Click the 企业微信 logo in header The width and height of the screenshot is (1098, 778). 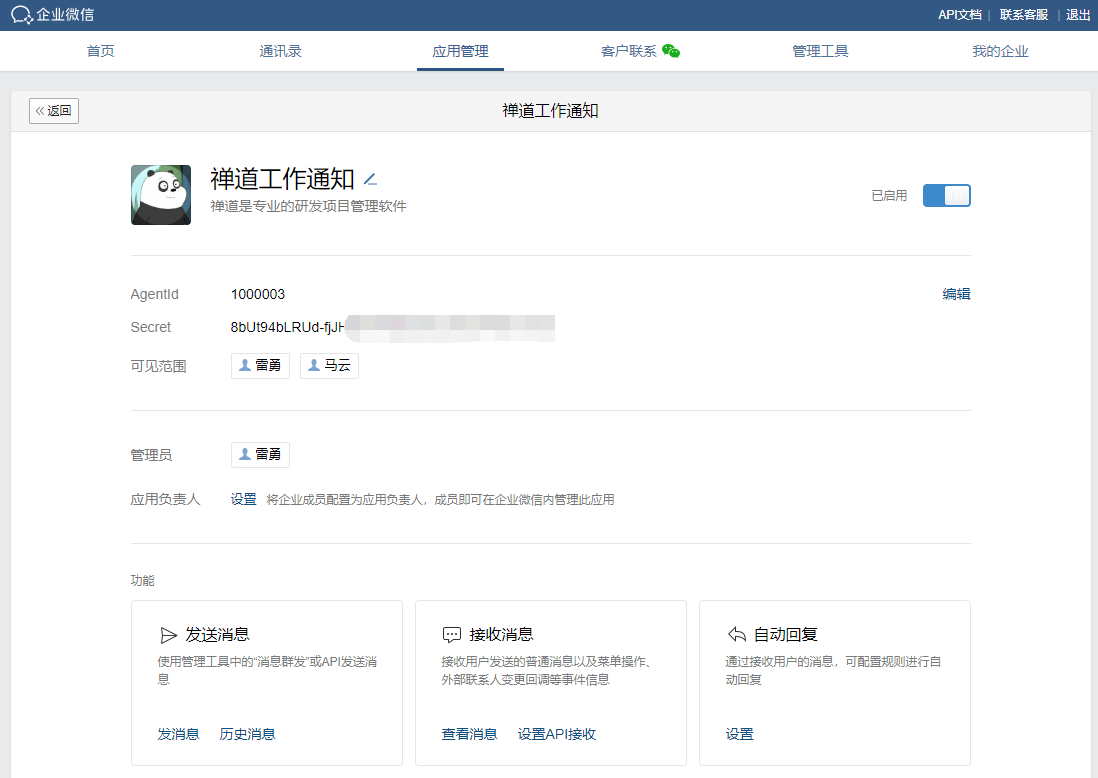point(53,14)
